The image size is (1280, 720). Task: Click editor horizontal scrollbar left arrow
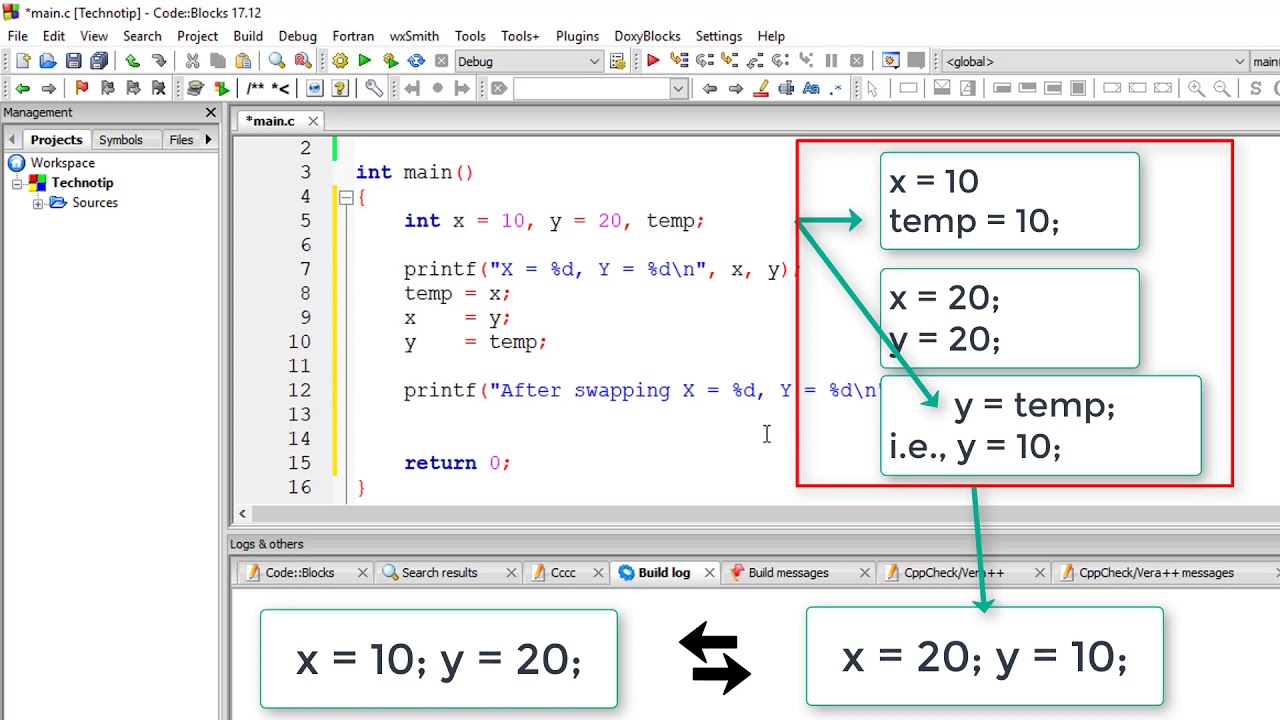[242, 514]
